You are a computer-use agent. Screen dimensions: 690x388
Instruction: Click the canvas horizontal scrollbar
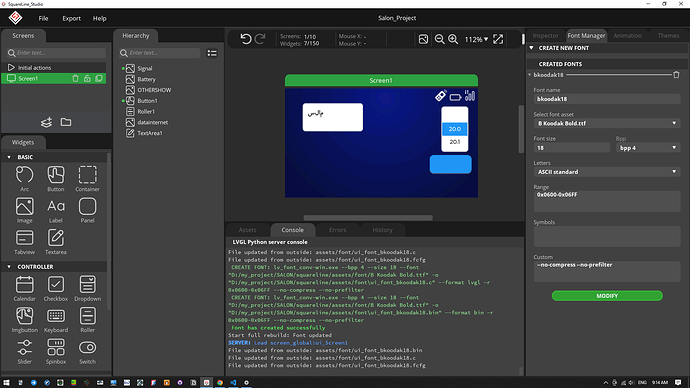[x=368, y=218]
